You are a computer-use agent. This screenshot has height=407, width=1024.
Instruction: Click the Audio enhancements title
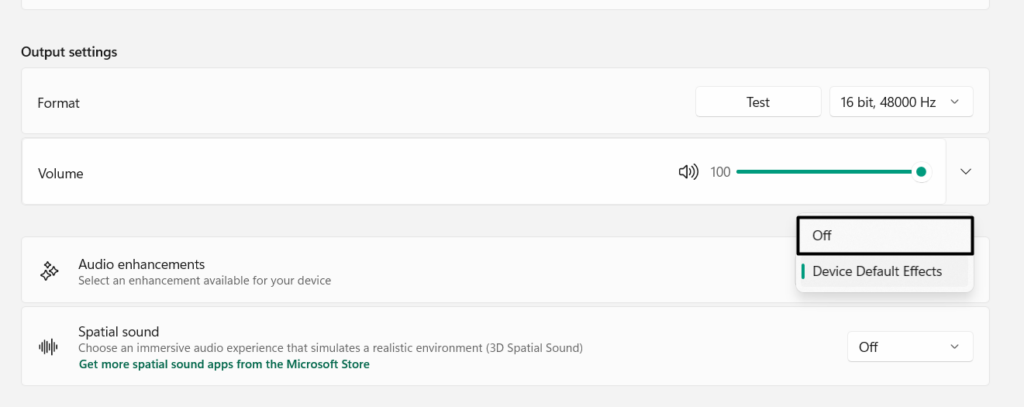[141, 264]
